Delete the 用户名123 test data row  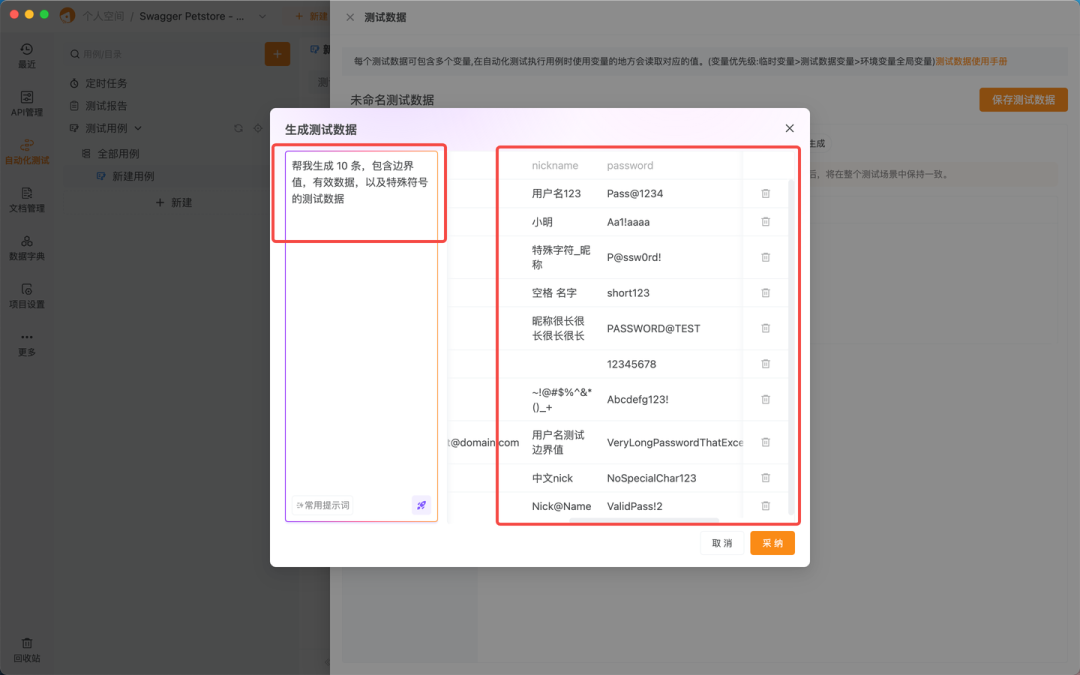(x=765, y=193)
